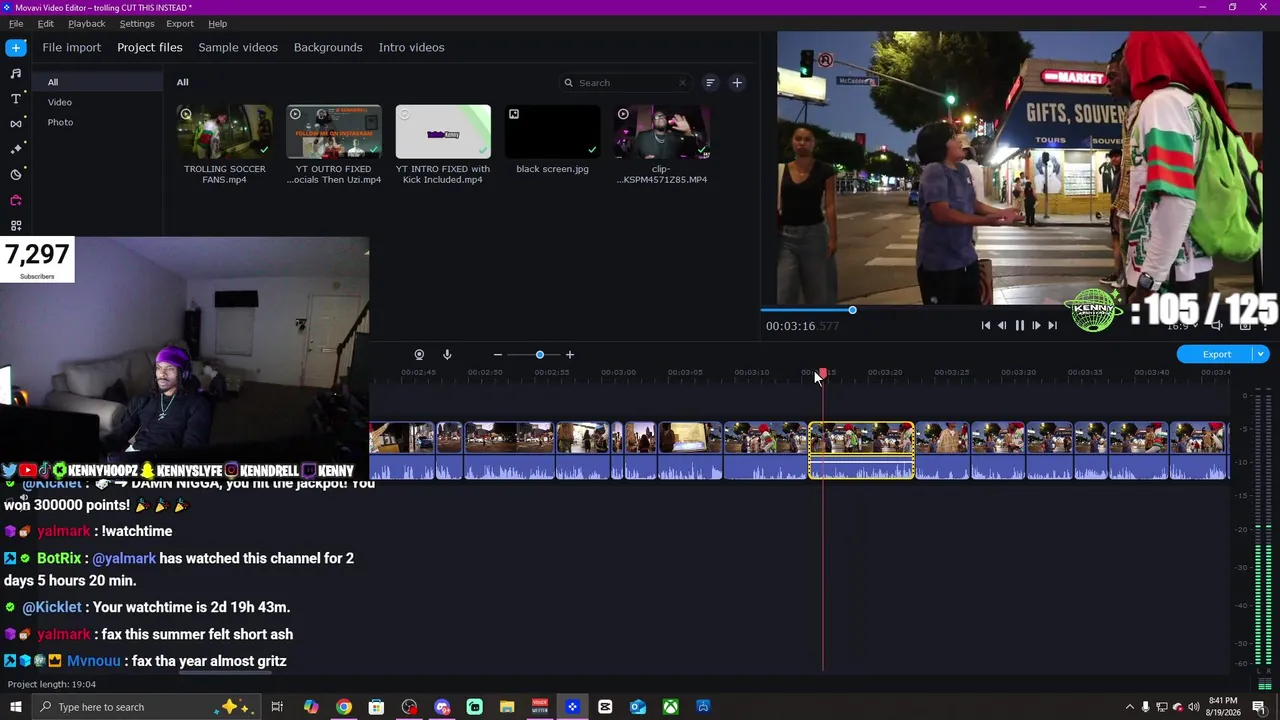
Task: Open the Titles text tool
Action: point(16,98)
